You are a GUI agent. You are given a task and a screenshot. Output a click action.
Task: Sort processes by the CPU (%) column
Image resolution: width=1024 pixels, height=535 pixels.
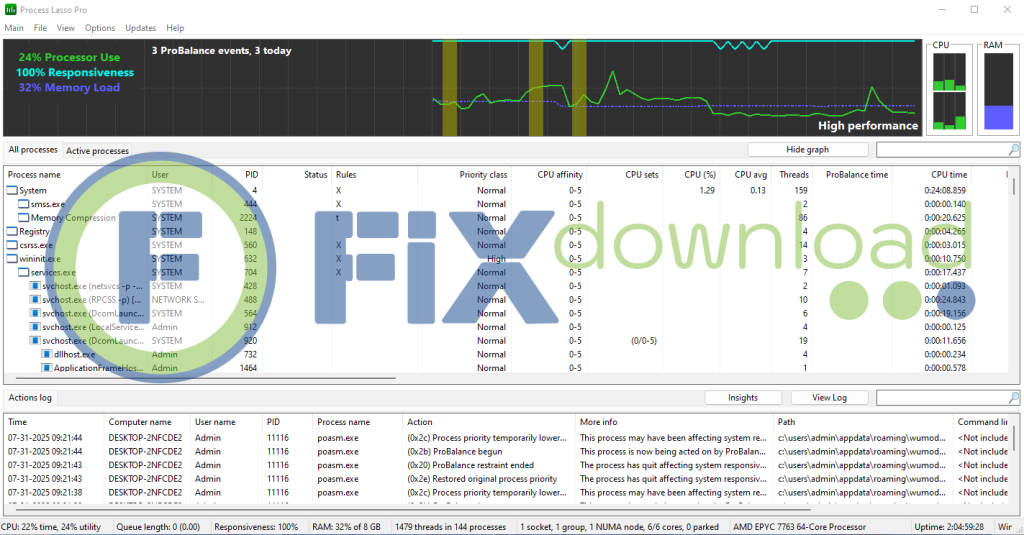click(x=699, y=175)
